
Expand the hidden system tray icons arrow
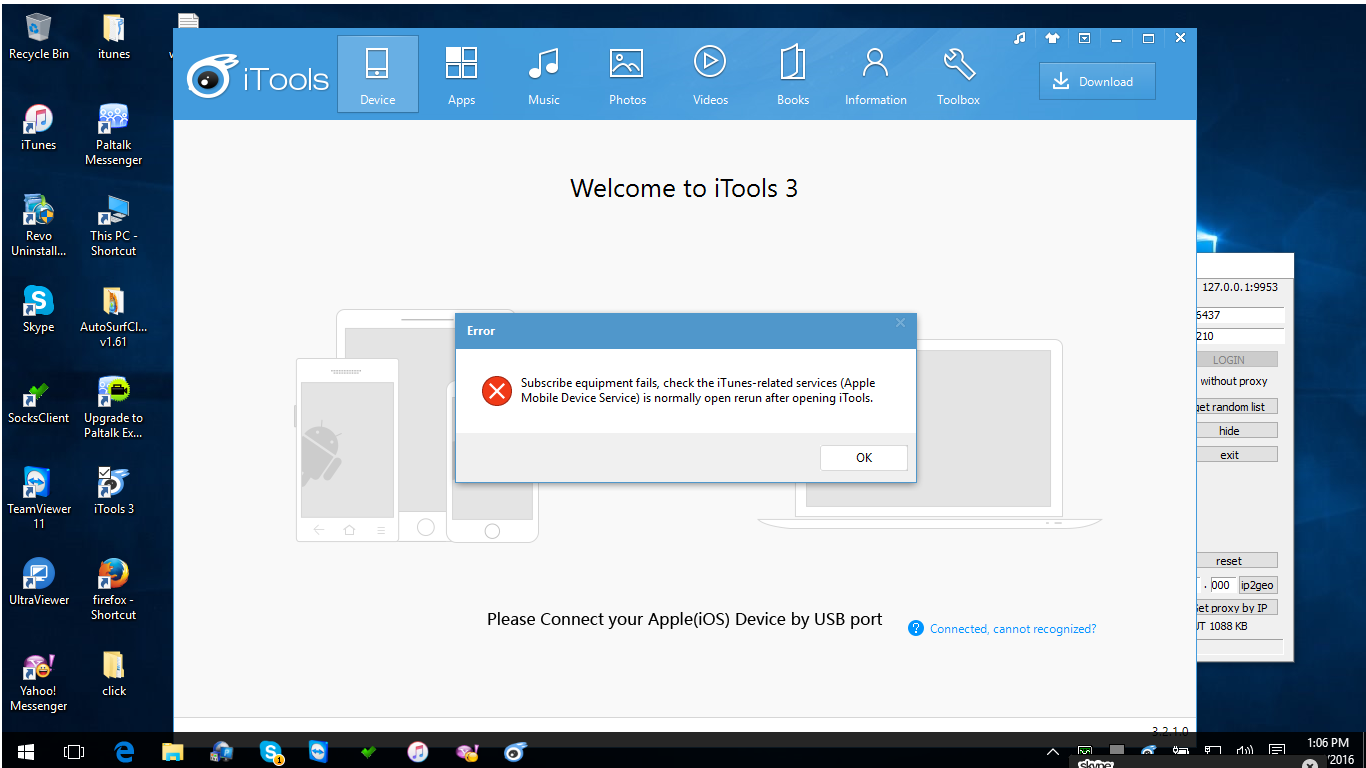click(1052, 751)
